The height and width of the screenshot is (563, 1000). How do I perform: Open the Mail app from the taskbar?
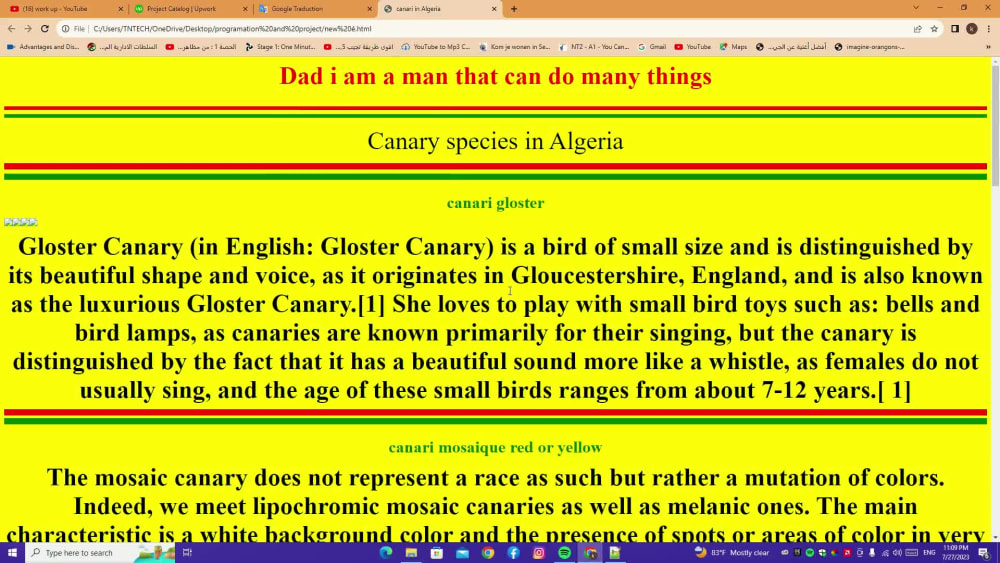pos(462,552)
